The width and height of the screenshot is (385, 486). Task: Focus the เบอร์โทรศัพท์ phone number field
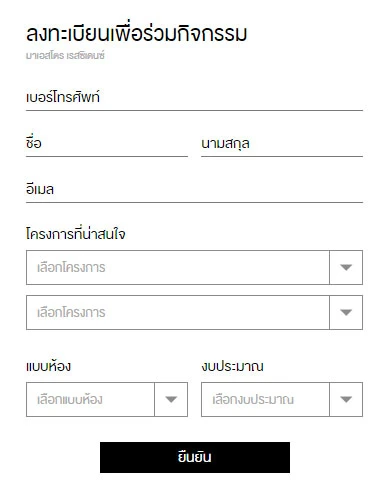coord(194,98)
